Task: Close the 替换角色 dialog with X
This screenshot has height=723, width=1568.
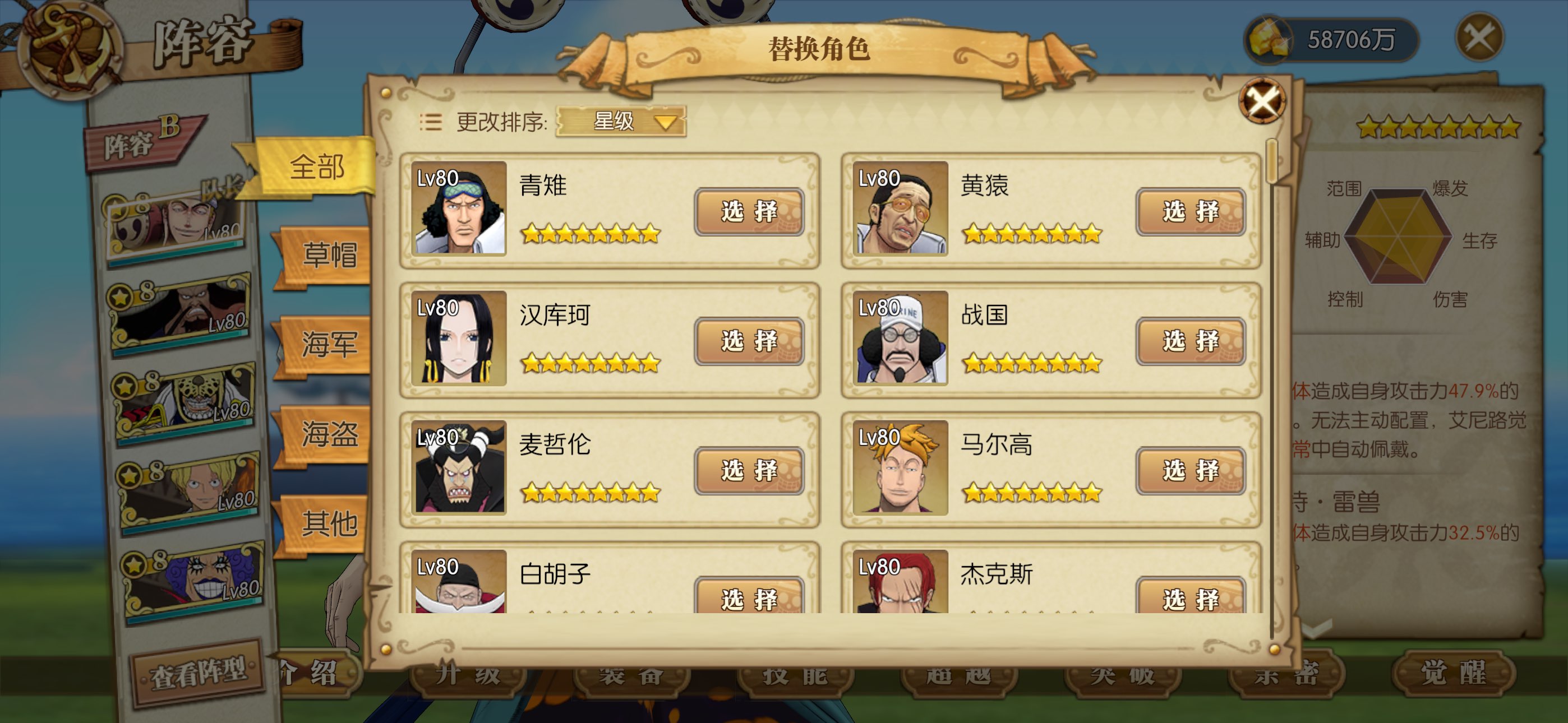Action: pyautogui.click(x=1262, y=101)
